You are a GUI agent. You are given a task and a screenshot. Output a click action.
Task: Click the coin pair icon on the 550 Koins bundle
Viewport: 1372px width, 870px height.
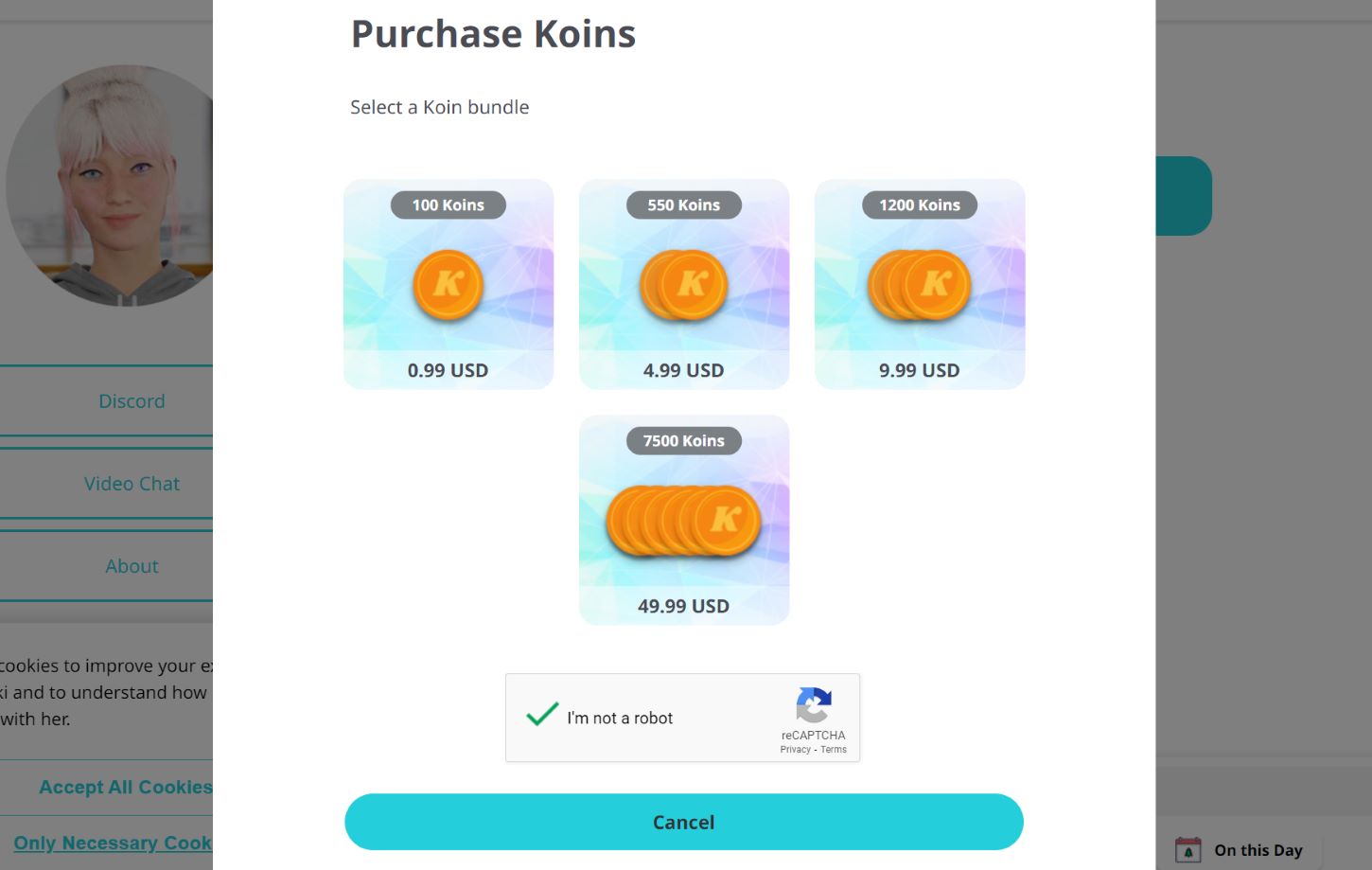click(x=683, y=285)
